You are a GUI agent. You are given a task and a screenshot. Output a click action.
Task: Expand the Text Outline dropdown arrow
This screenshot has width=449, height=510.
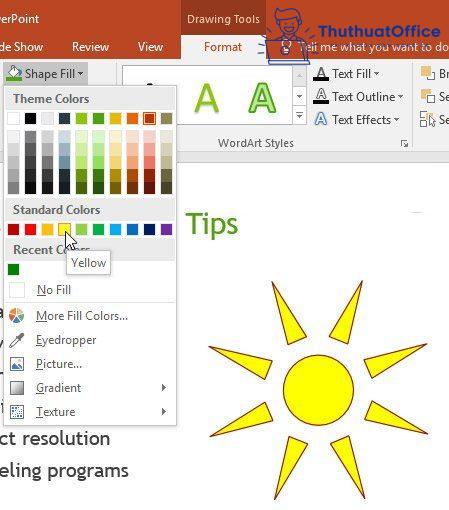pos(400,97)
